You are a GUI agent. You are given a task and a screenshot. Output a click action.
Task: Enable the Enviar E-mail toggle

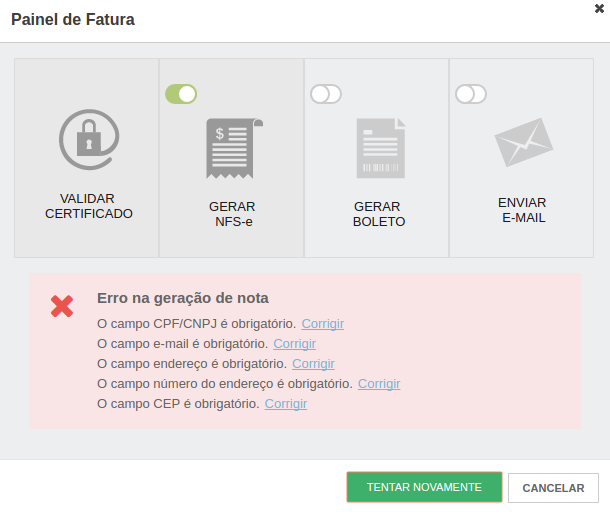[x=471, y=94]
